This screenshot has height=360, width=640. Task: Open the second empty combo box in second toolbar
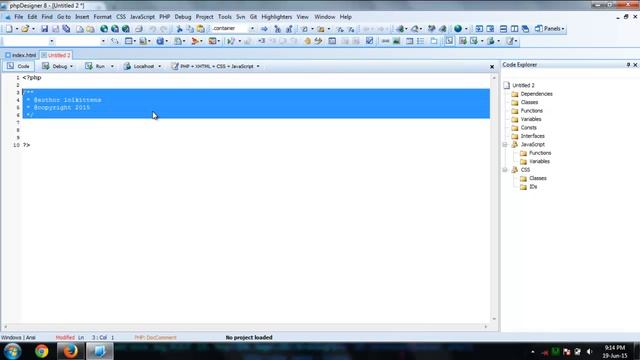[x=103, y=41]
